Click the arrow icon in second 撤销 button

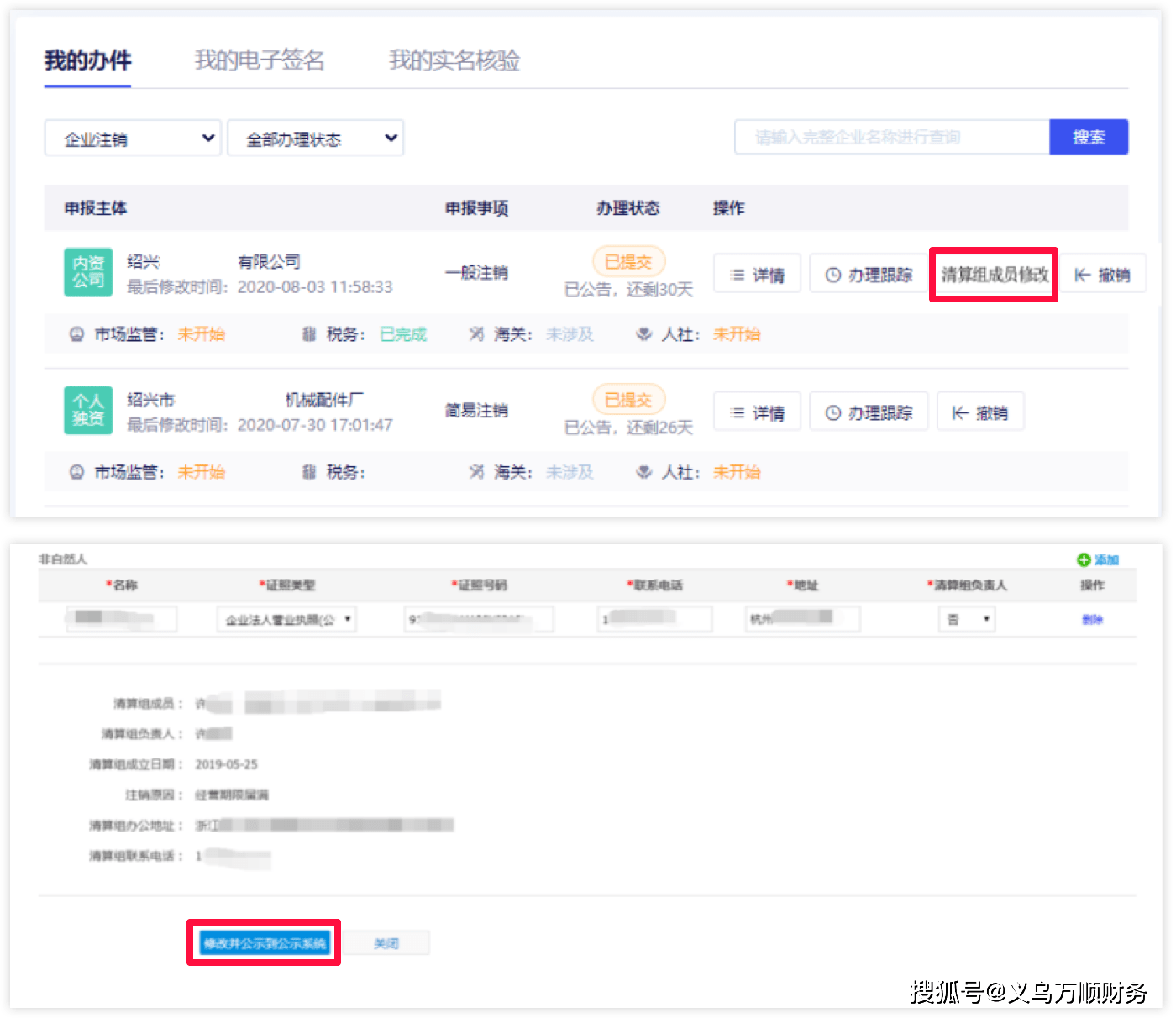point(959,412)
